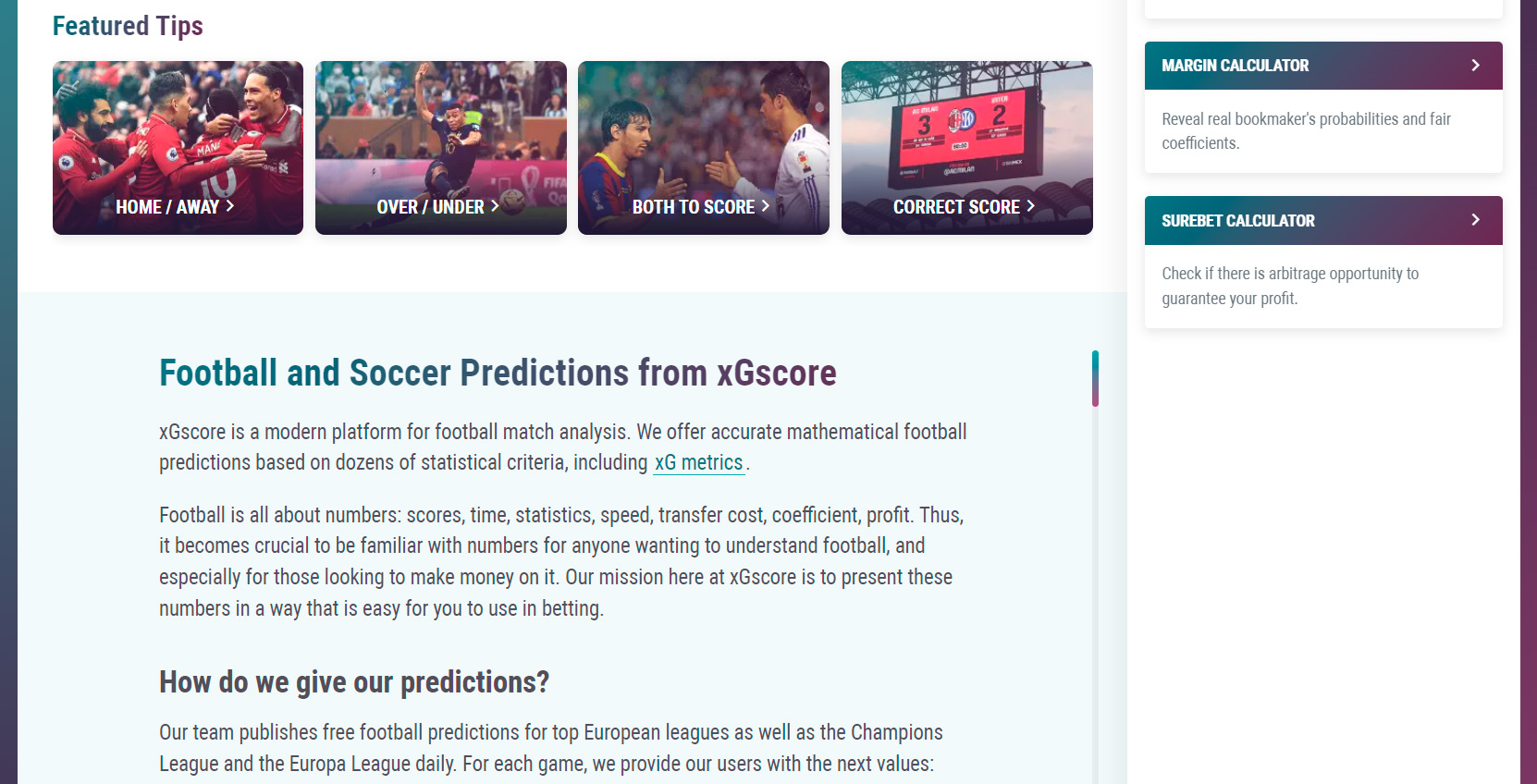
Task: Open the SUREBET CALCULATOR header title
Action: (x=1237, y=221)
